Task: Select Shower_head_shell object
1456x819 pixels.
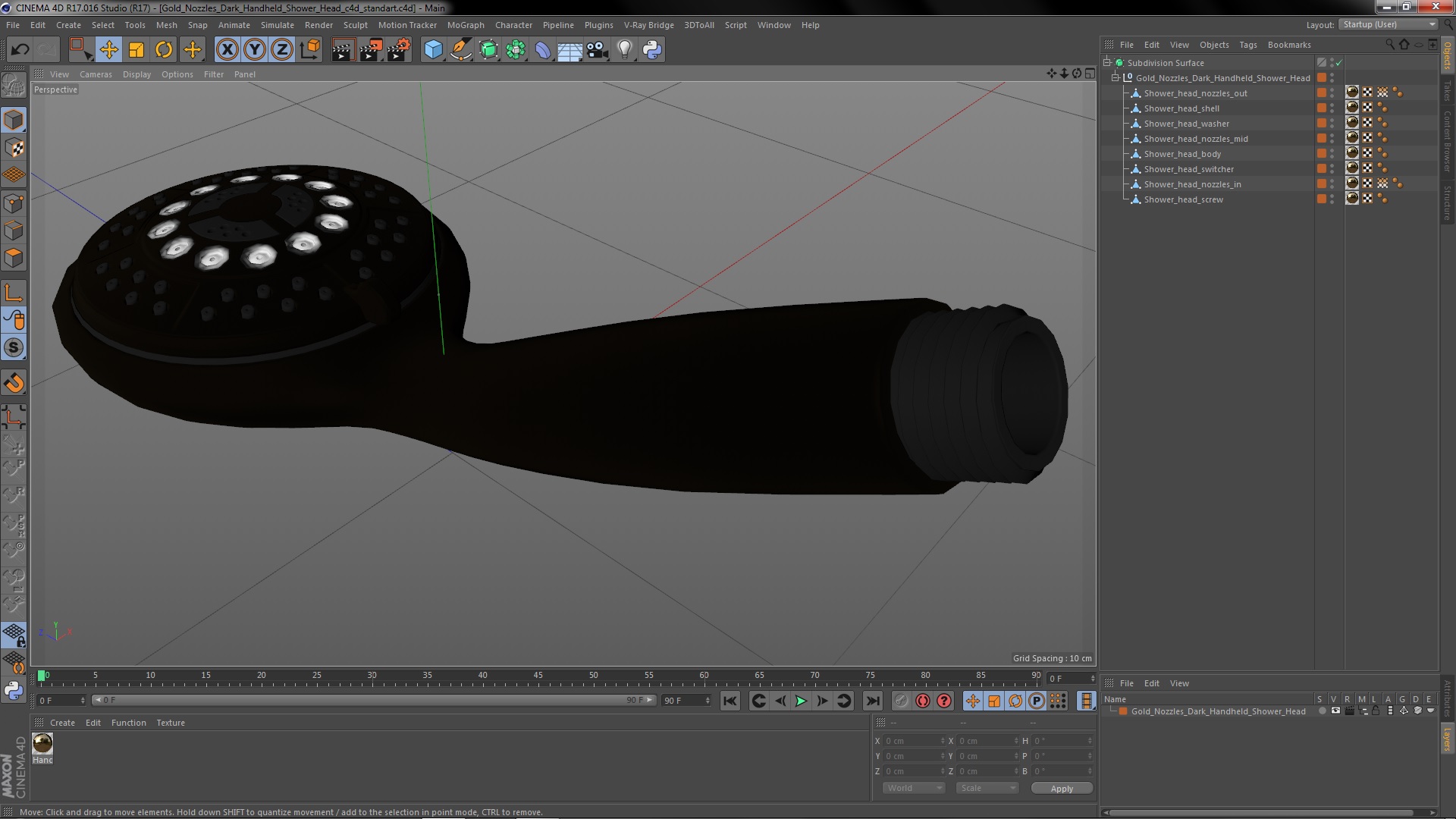Action: click(1181, 108)
